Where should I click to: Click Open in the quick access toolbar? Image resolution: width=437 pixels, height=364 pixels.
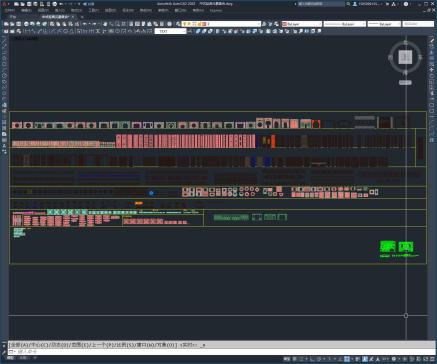click(x=23, y=4)
